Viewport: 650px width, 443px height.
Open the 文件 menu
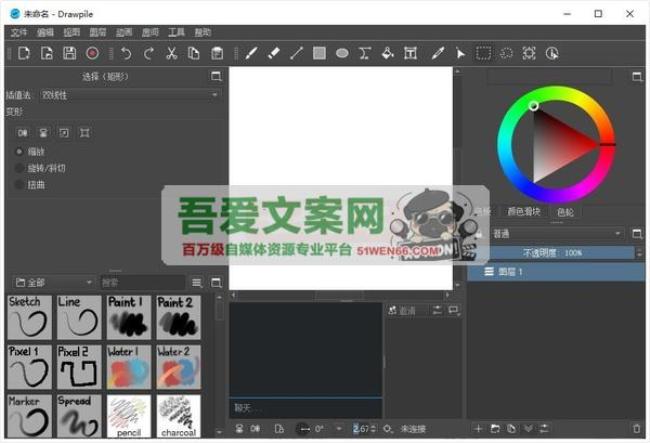[x=19, y=33]
